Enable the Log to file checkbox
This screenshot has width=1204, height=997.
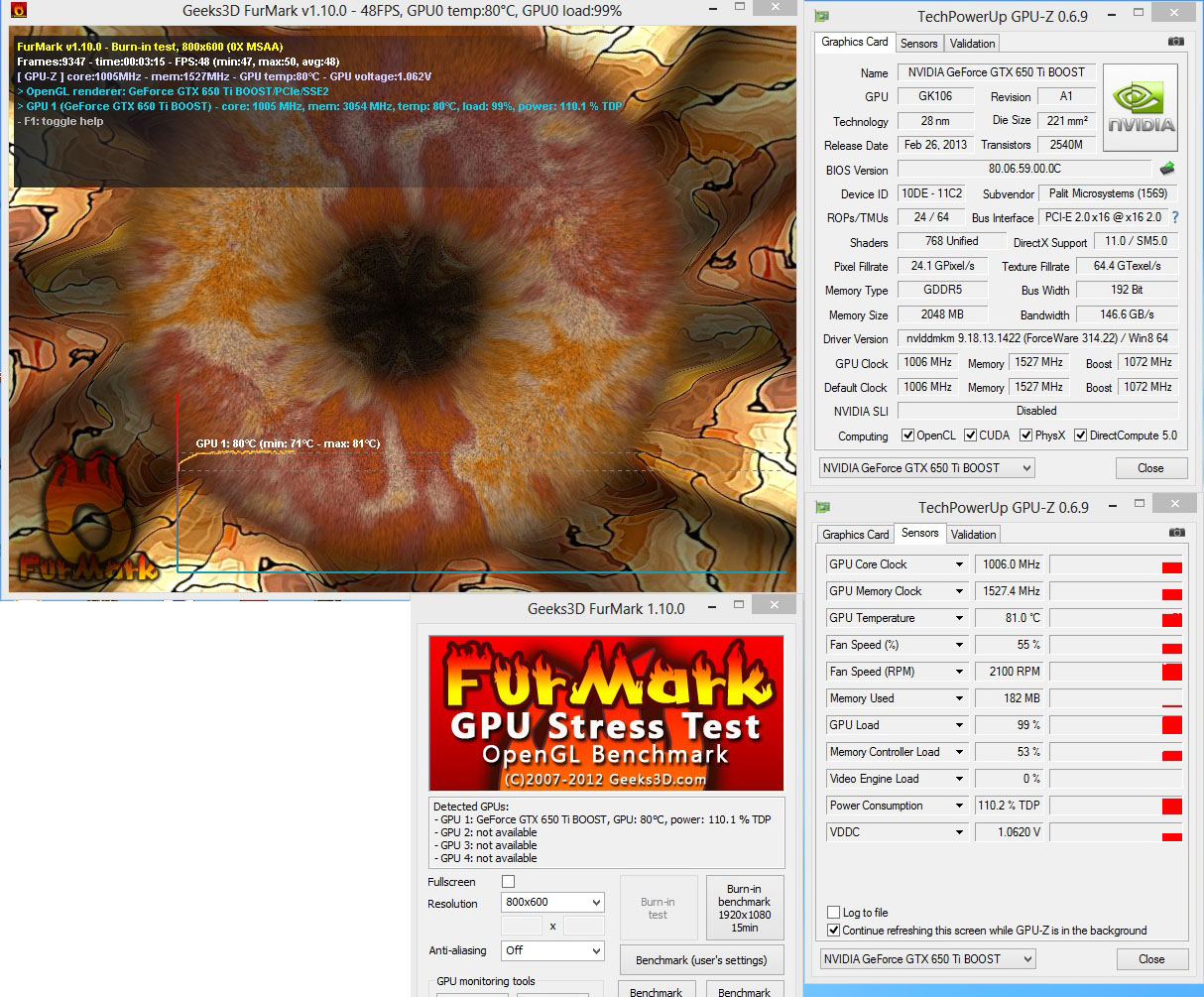pos(833,913)
